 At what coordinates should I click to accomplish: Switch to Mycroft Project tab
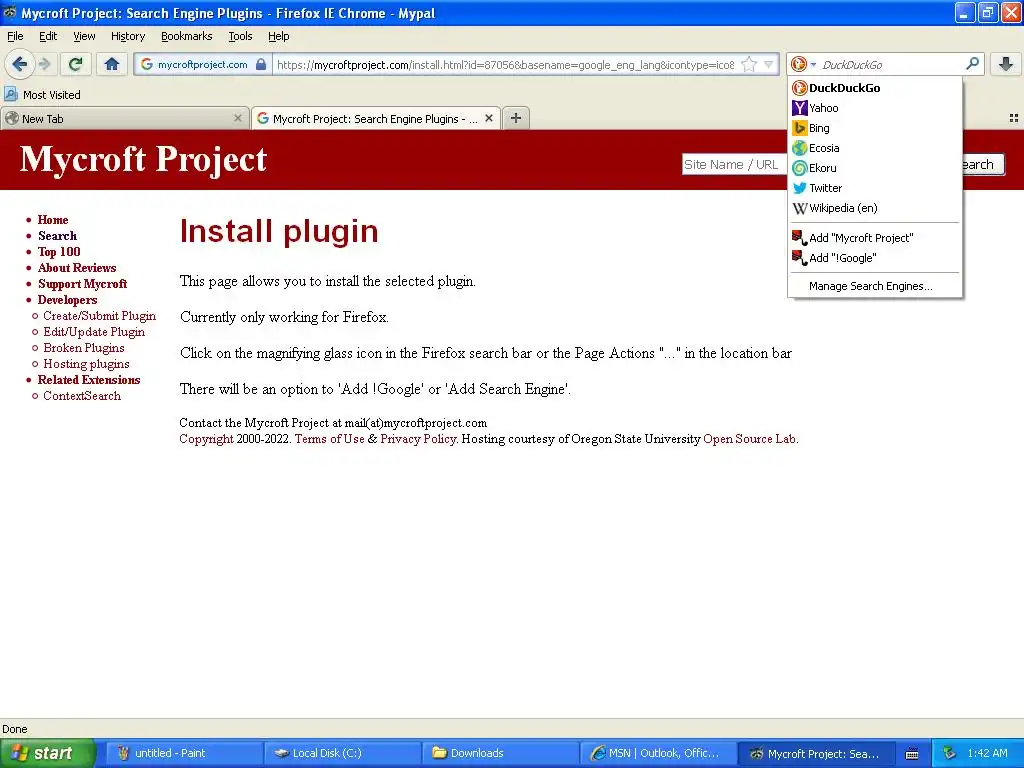pos(376,118)
